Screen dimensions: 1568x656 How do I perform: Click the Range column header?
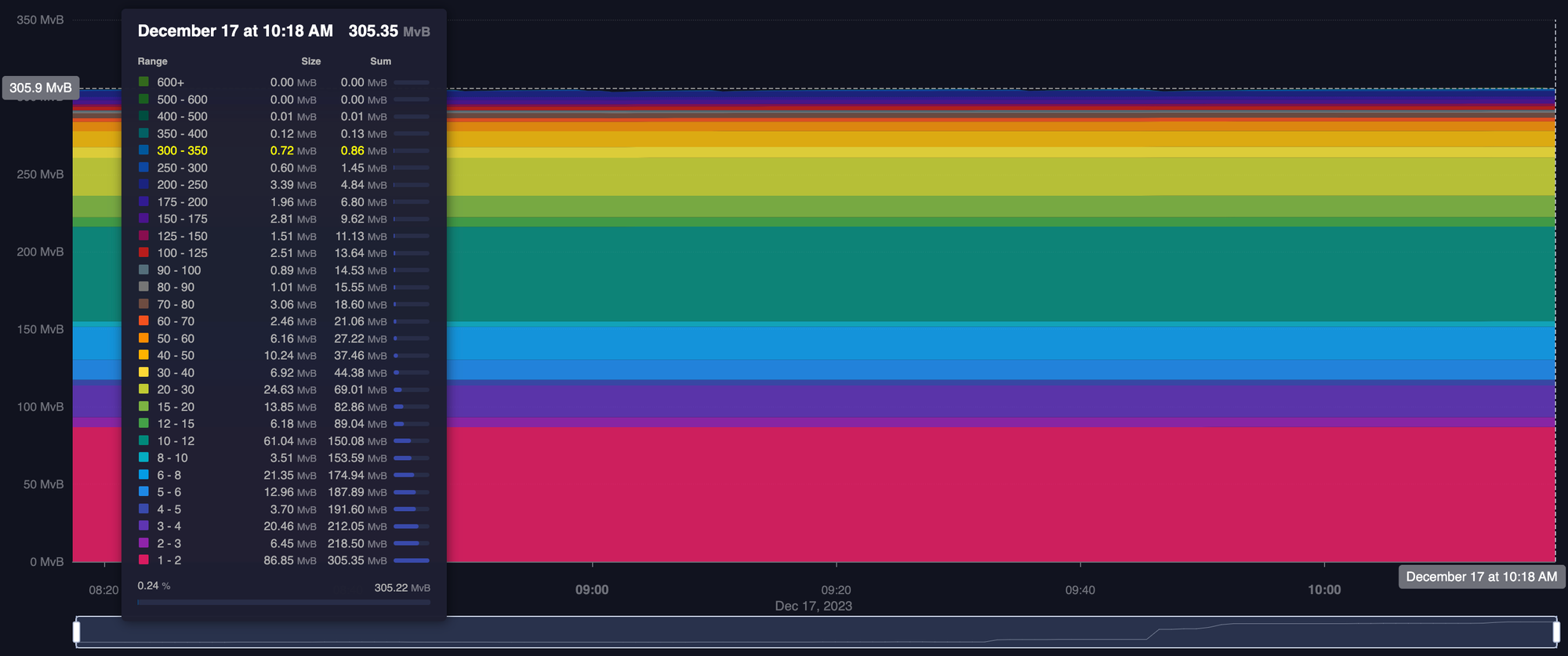[x=152, y=61]
